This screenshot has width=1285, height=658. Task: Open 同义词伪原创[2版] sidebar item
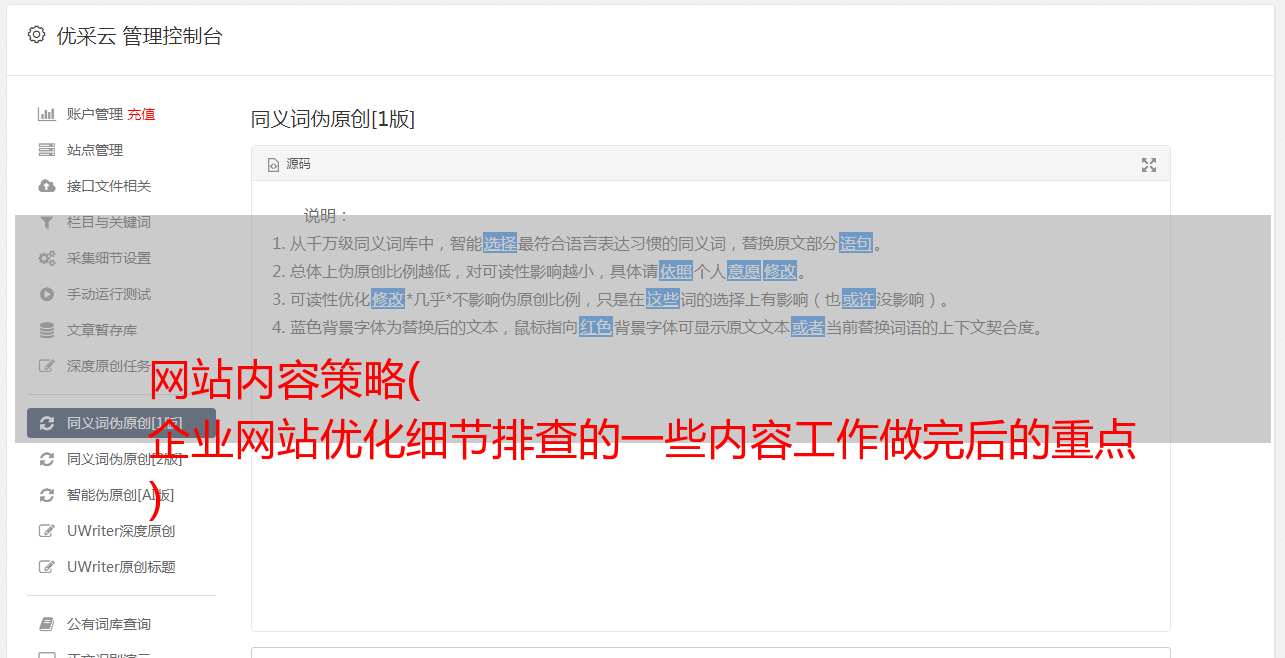[121, 459]
